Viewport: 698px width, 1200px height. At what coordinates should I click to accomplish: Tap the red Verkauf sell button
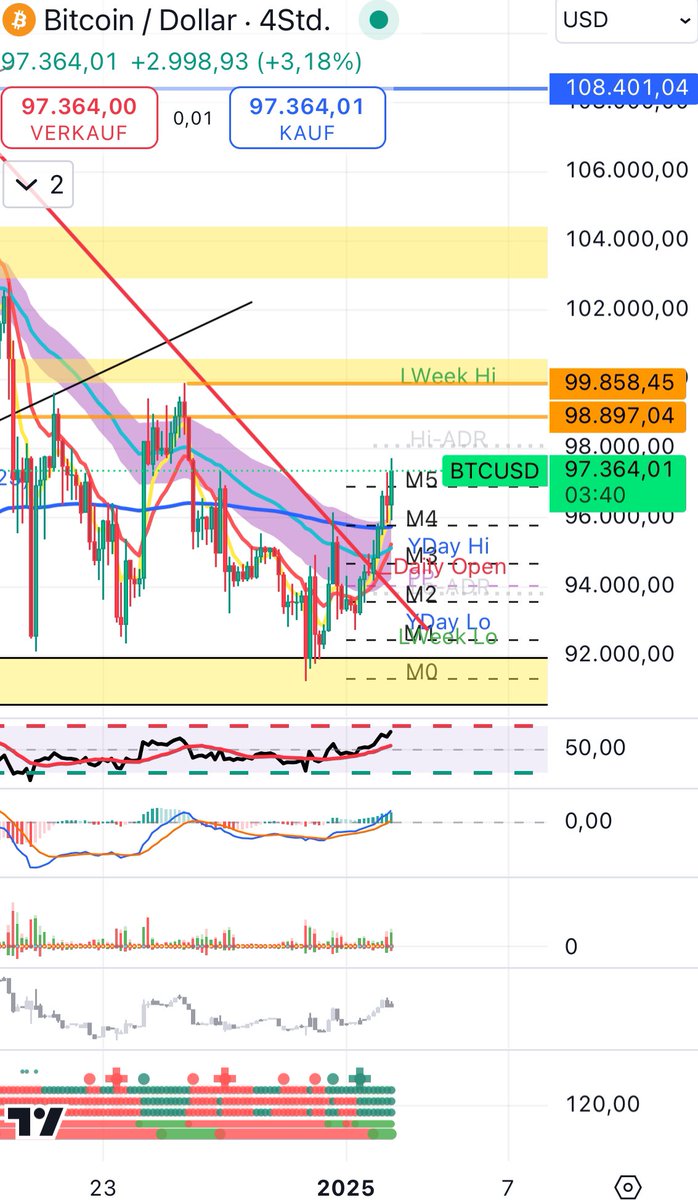coord(79,117)
